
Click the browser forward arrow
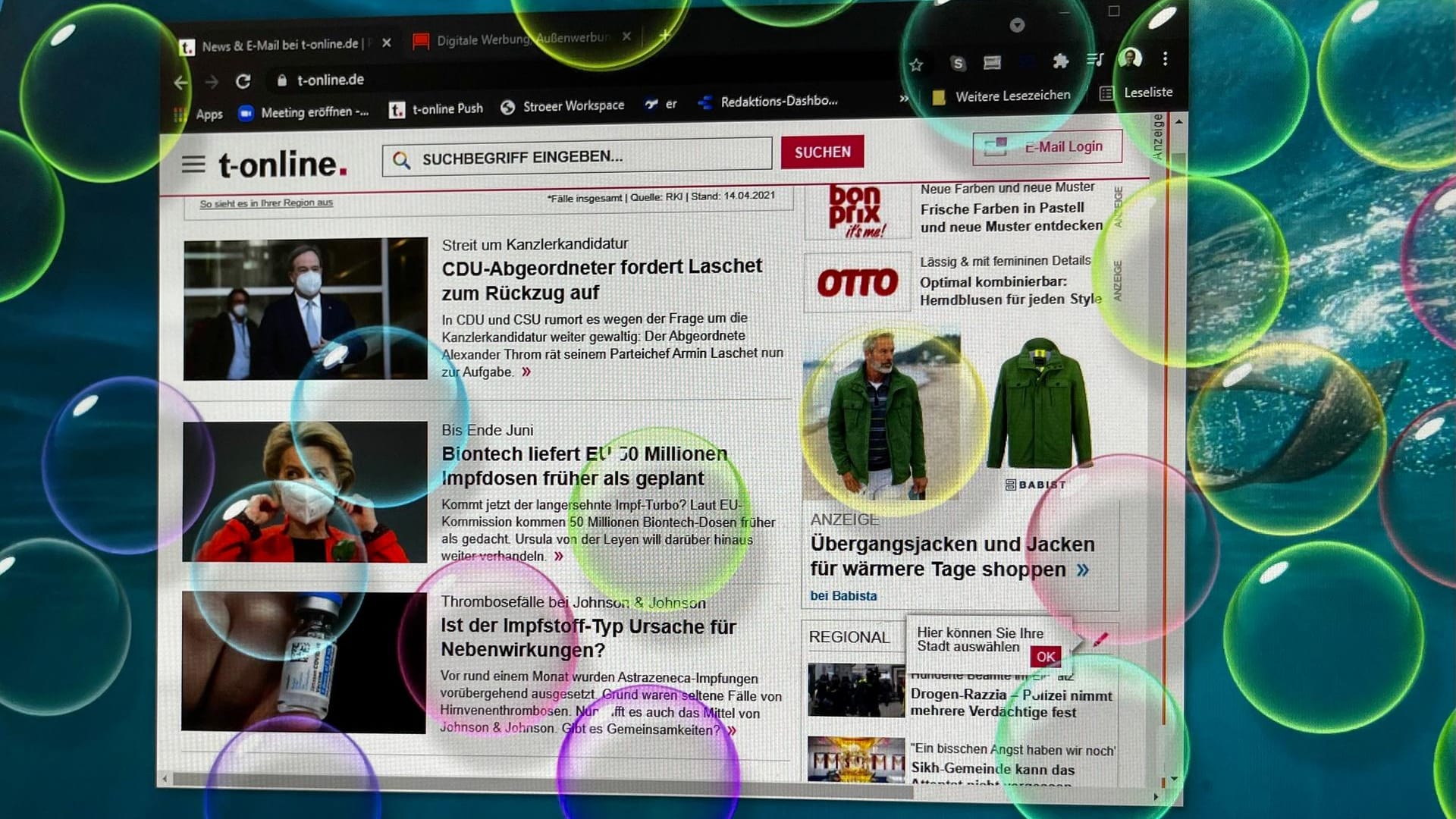212,82
